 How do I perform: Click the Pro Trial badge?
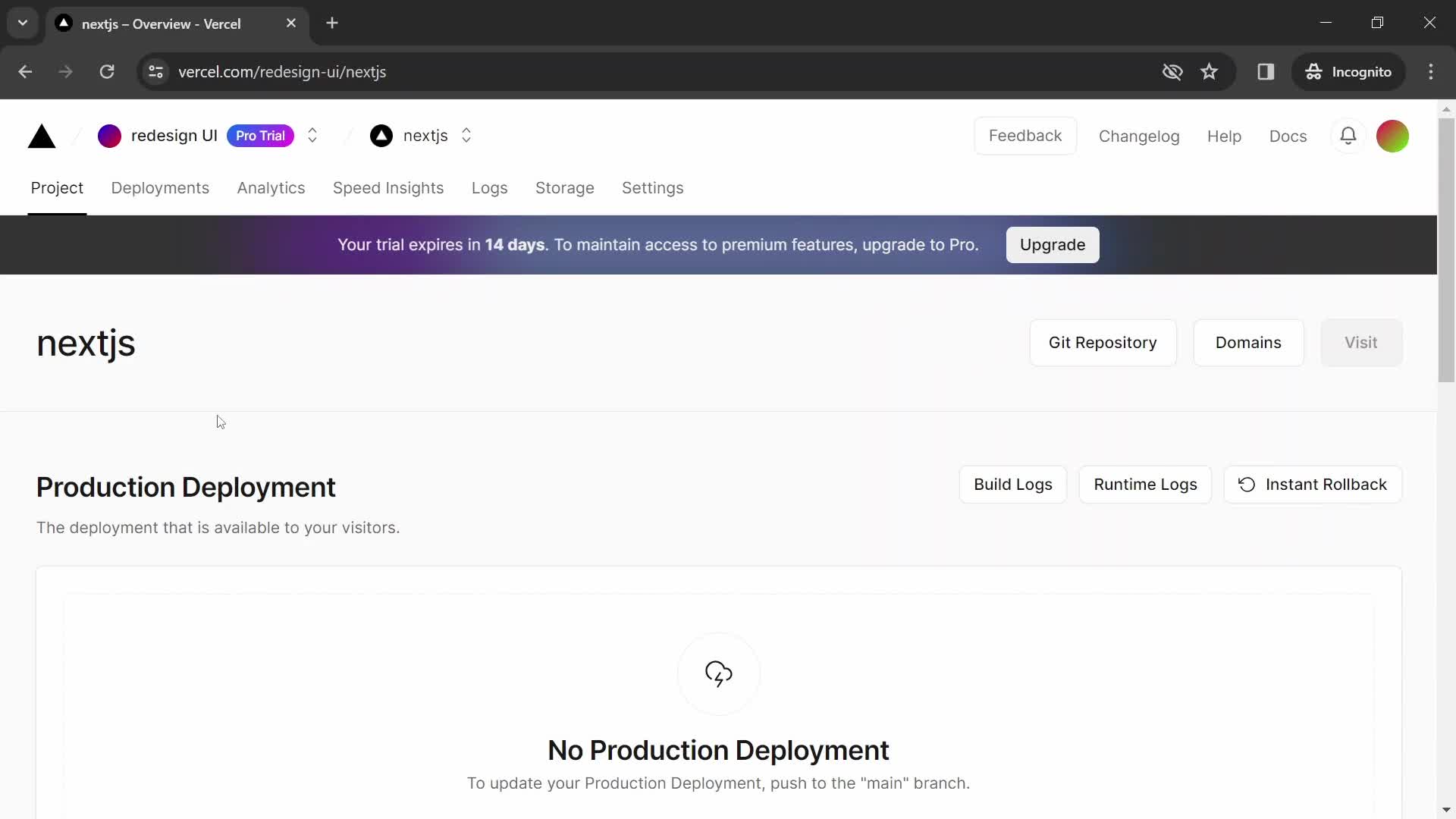point(260,136)
